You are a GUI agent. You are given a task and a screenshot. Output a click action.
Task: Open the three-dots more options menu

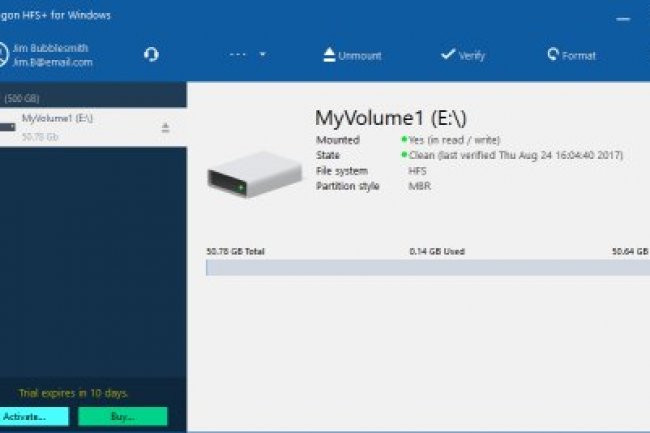point(237,55)
